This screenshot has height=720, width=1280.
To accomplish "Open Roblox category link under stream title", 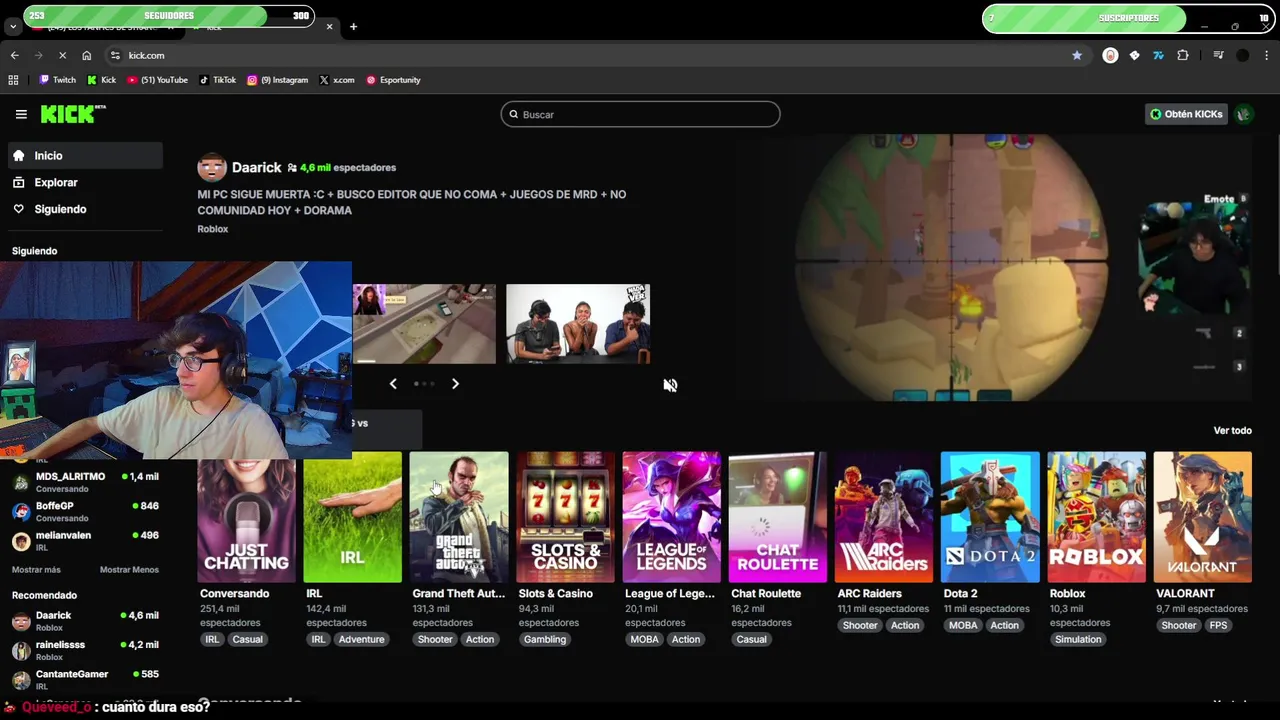I will point(213,229).
